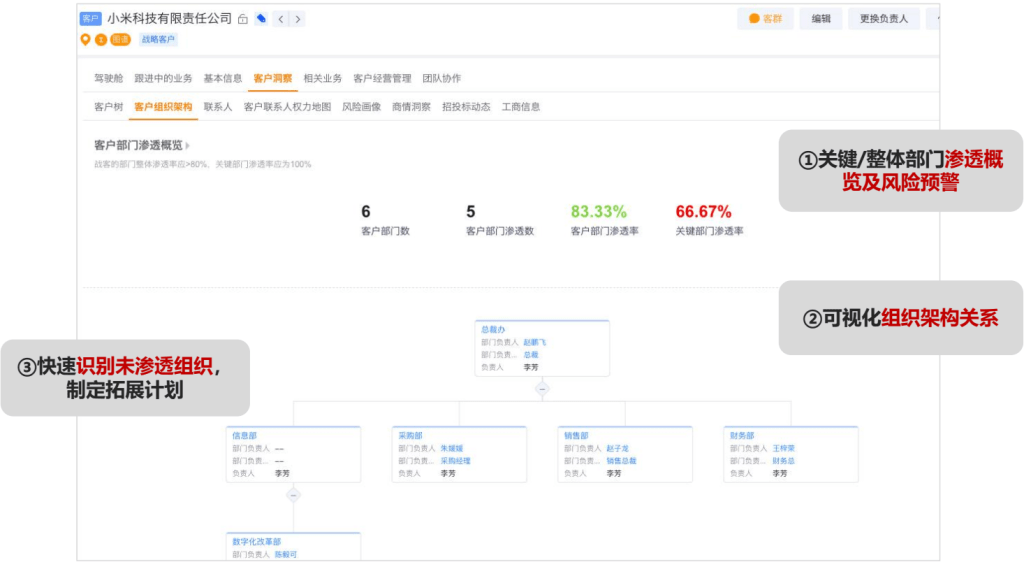The width and height of the screenshot is (1024, 562).
Task: Click the blue tag icon in header
Action: (261, 19)
